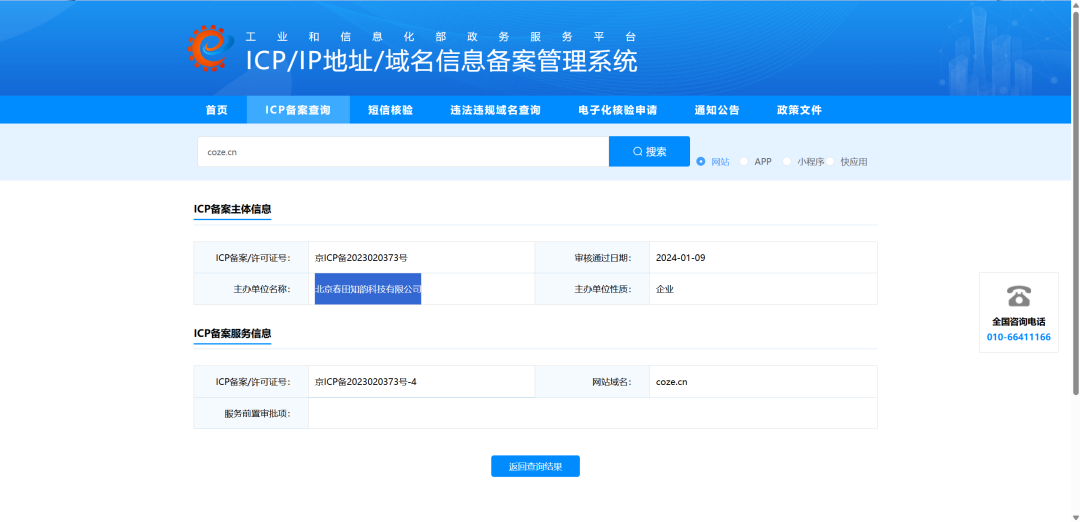Open the 通知公告 tab

coord(717,110)
